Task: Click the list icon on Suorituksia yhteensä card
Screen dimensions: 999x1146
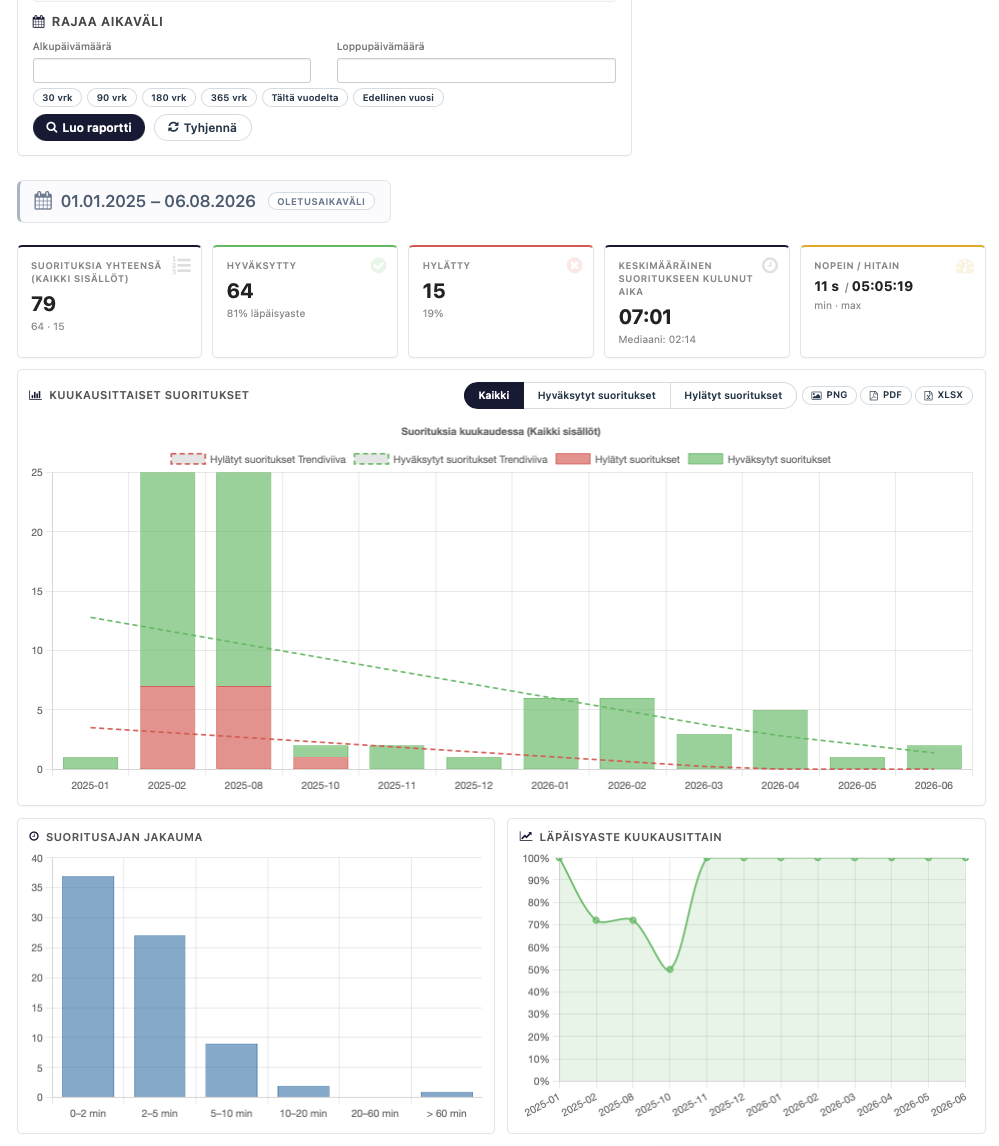Action: point(182,265)
